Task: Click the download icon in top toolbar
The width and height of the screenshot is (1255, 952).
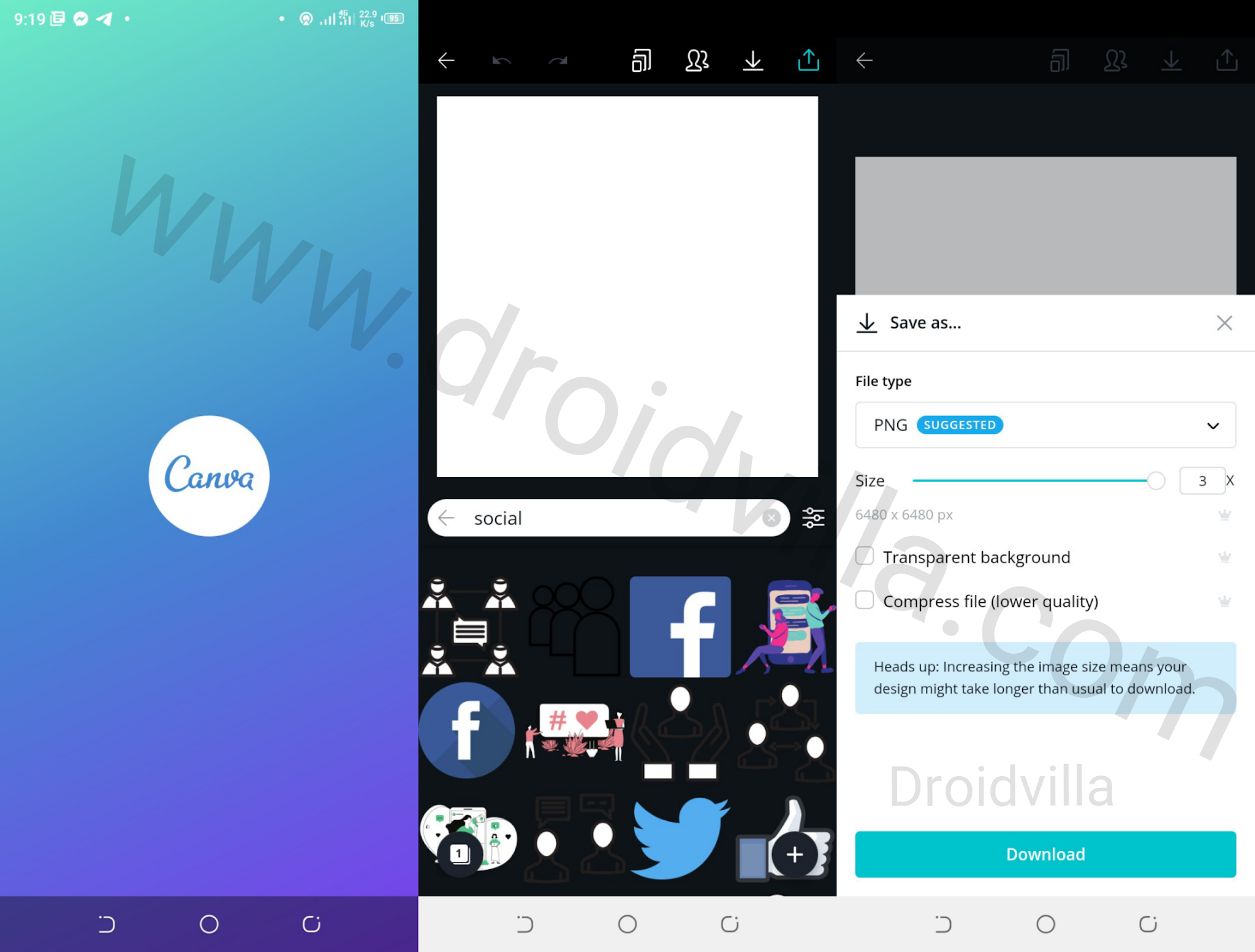Action: click(x=753, y=59)
